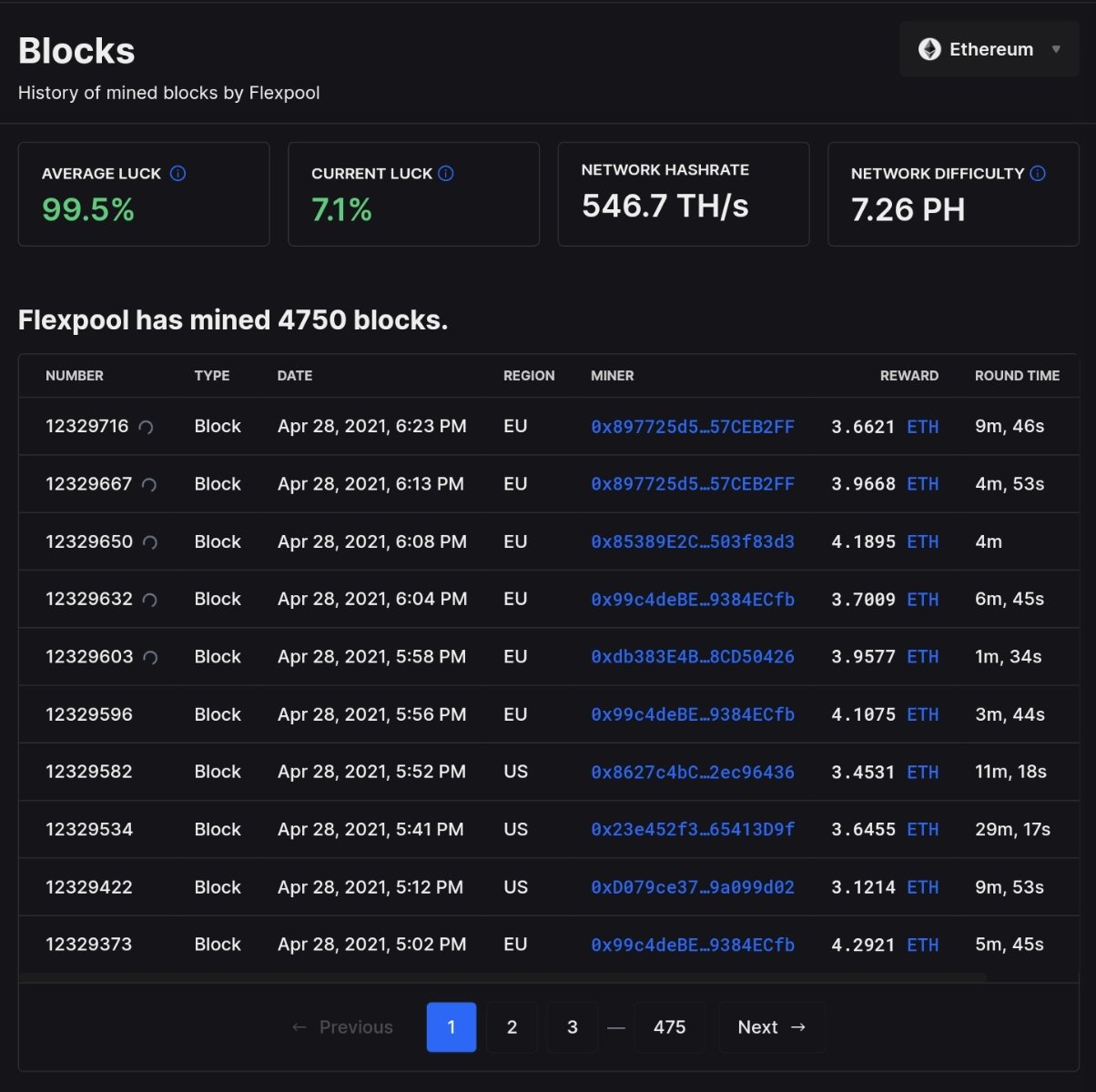Click the 3.6621 ETH reward value

click(x=885, y=427)
